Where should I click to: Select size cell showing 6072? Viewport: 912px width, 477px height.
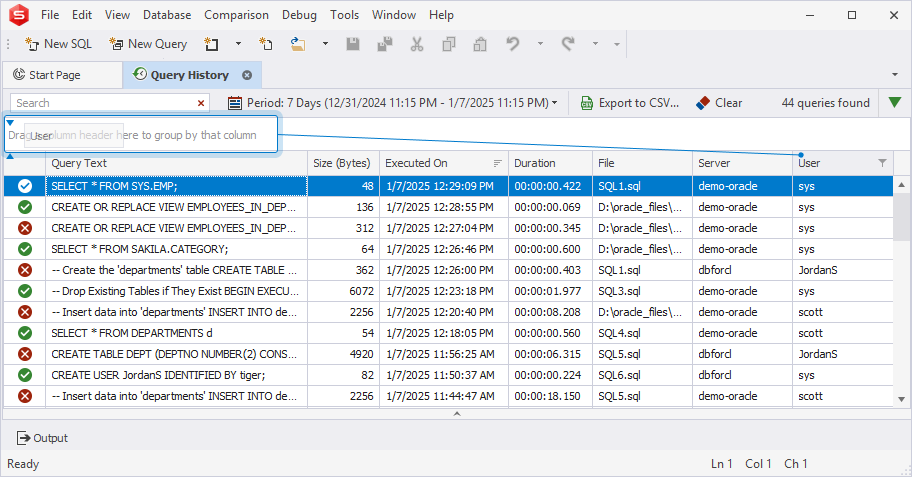coord(343,291)
